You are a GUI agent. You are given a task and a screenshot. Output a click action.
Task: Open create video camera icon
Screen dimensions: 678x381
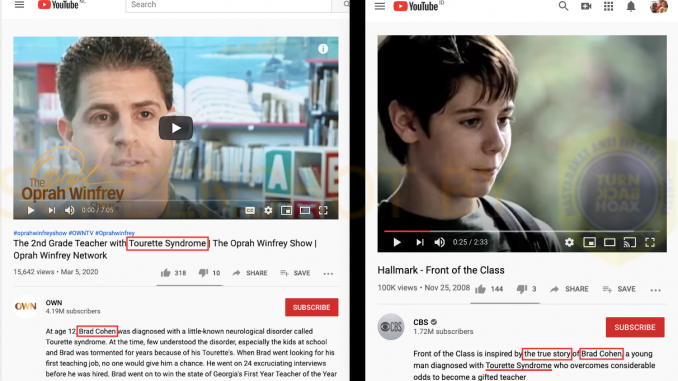coord(586,6)
